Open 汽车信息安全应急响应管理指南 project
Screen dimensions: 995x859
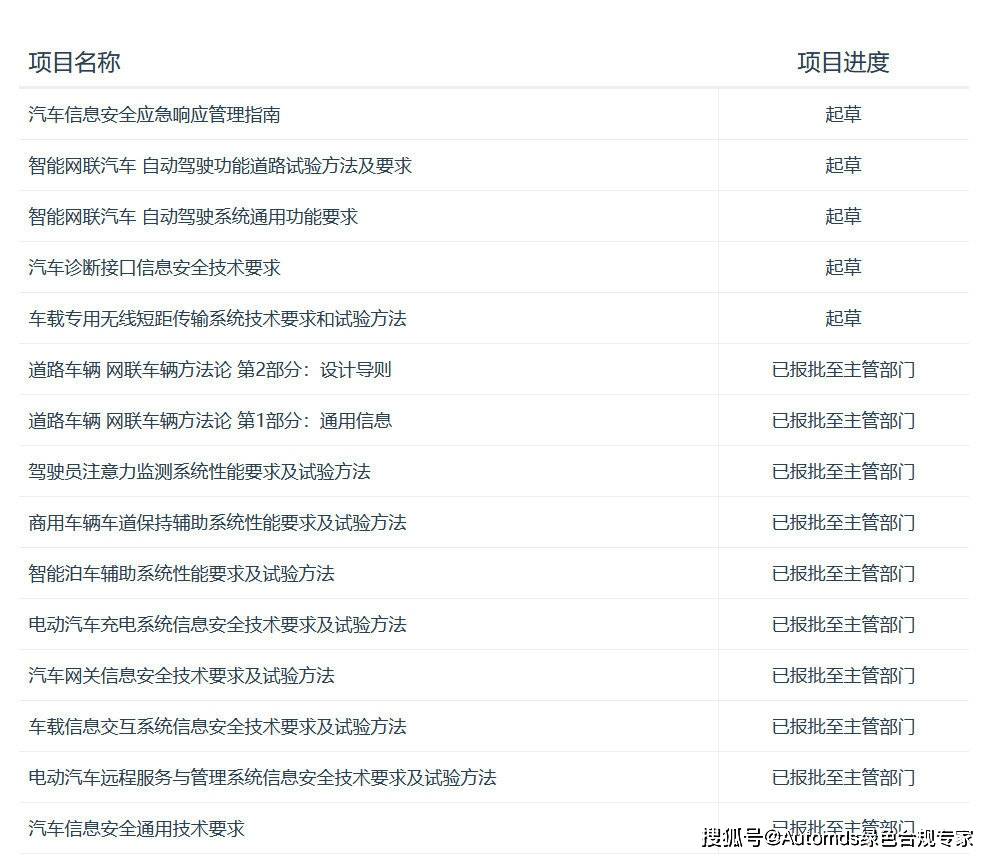pos(154,115)
